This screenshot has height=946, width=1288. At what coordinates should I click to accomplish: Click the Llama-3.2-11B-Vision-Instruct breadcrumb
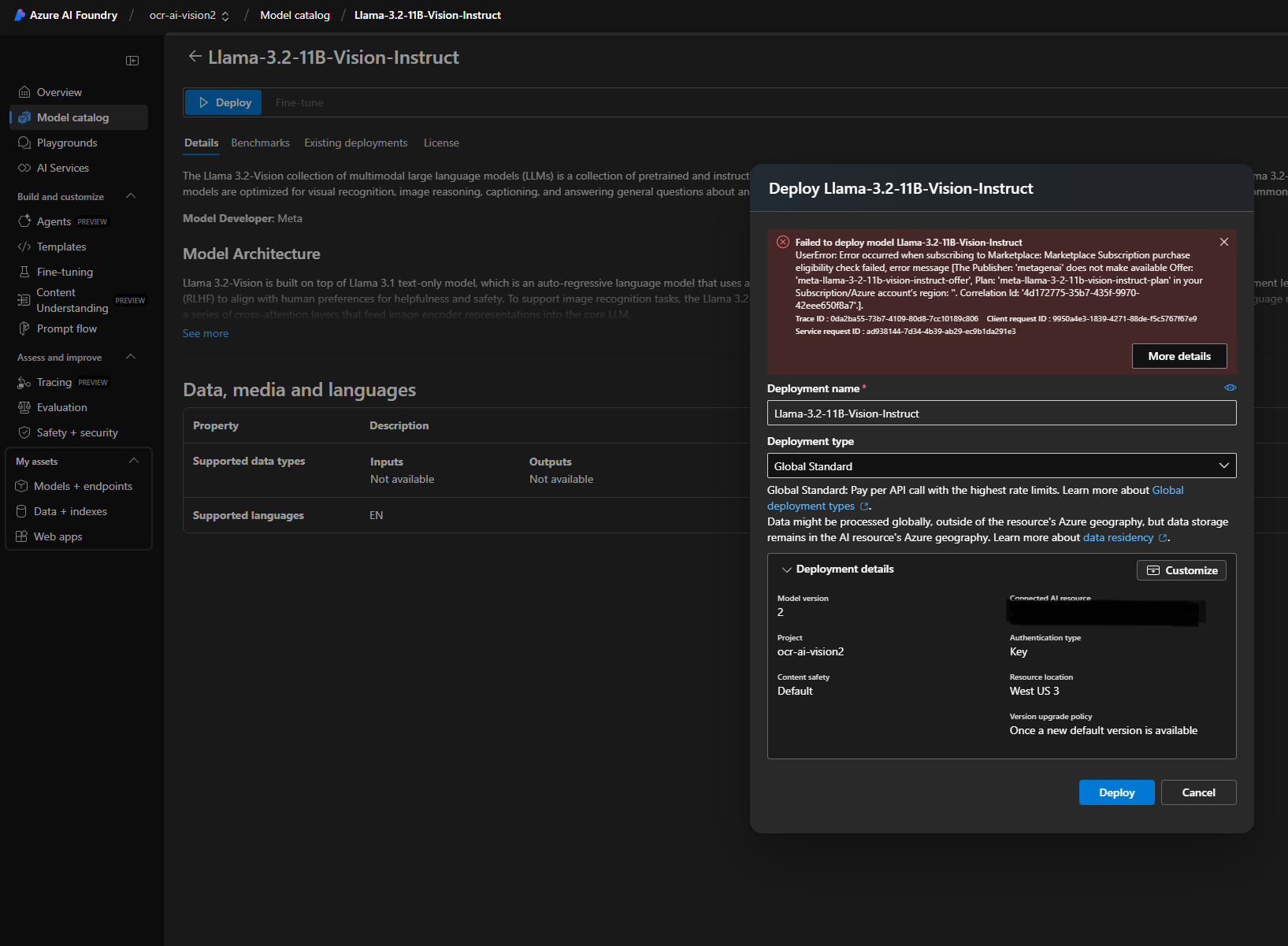(x=428, y=15)
